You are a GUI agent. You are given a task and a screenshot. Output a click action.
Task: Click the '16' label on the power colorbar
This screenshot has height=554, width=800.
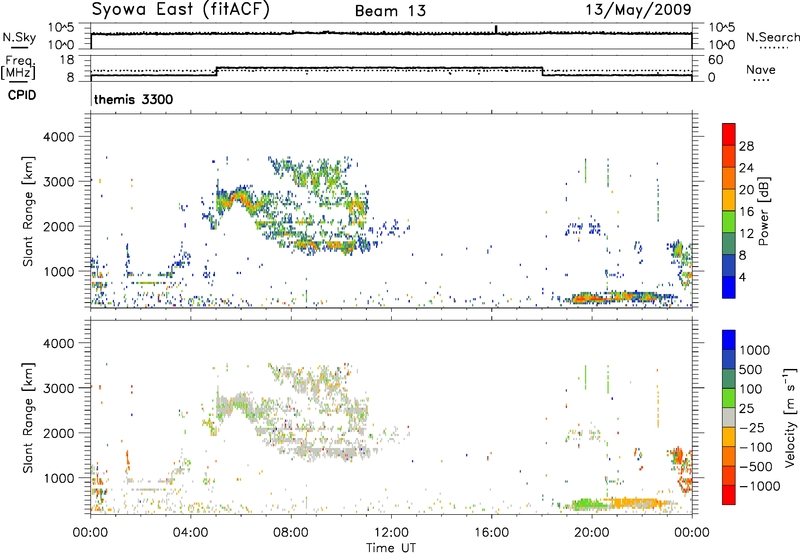pos(746,212)
